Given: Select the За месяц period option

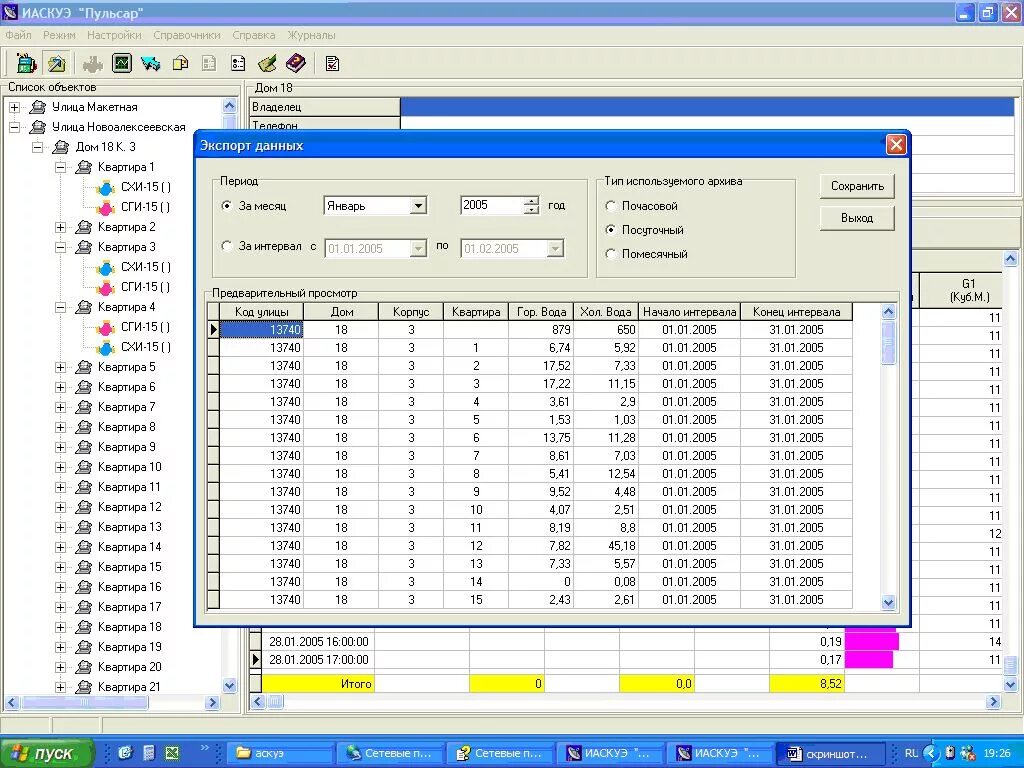Looking at the screenshot, I should tap(227, 206).
